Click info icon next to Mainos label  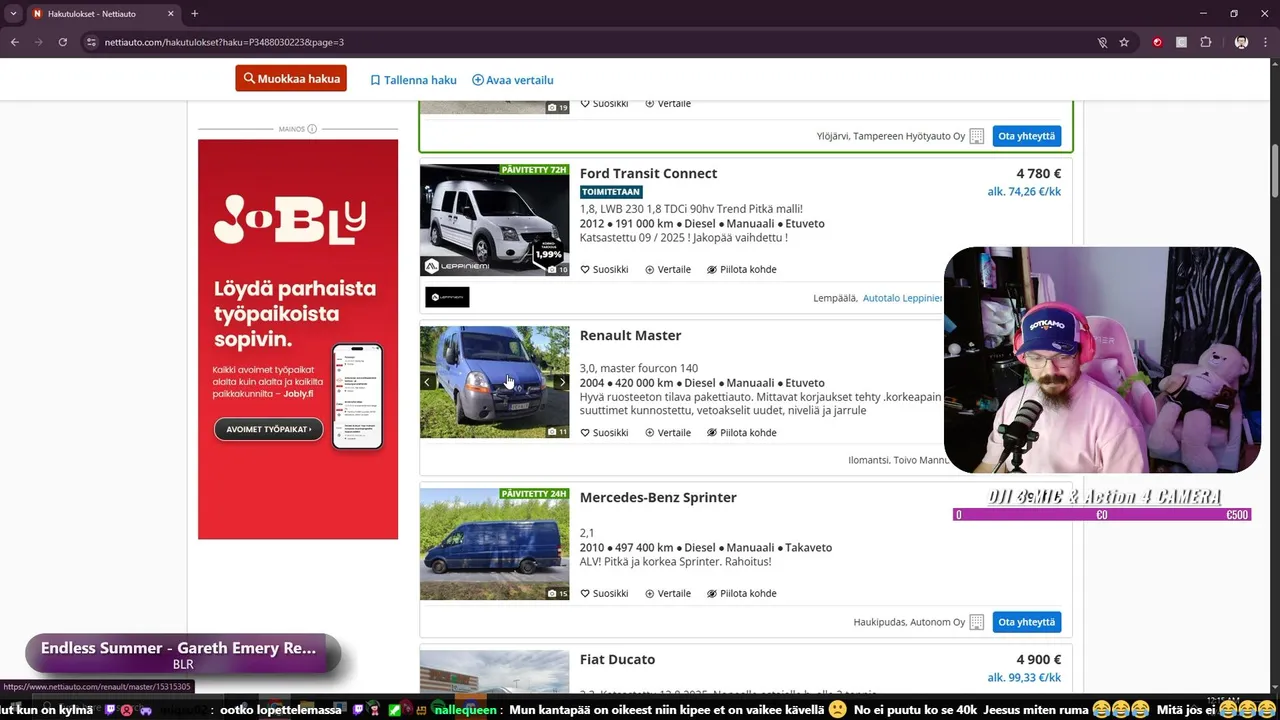coord(312,129)
